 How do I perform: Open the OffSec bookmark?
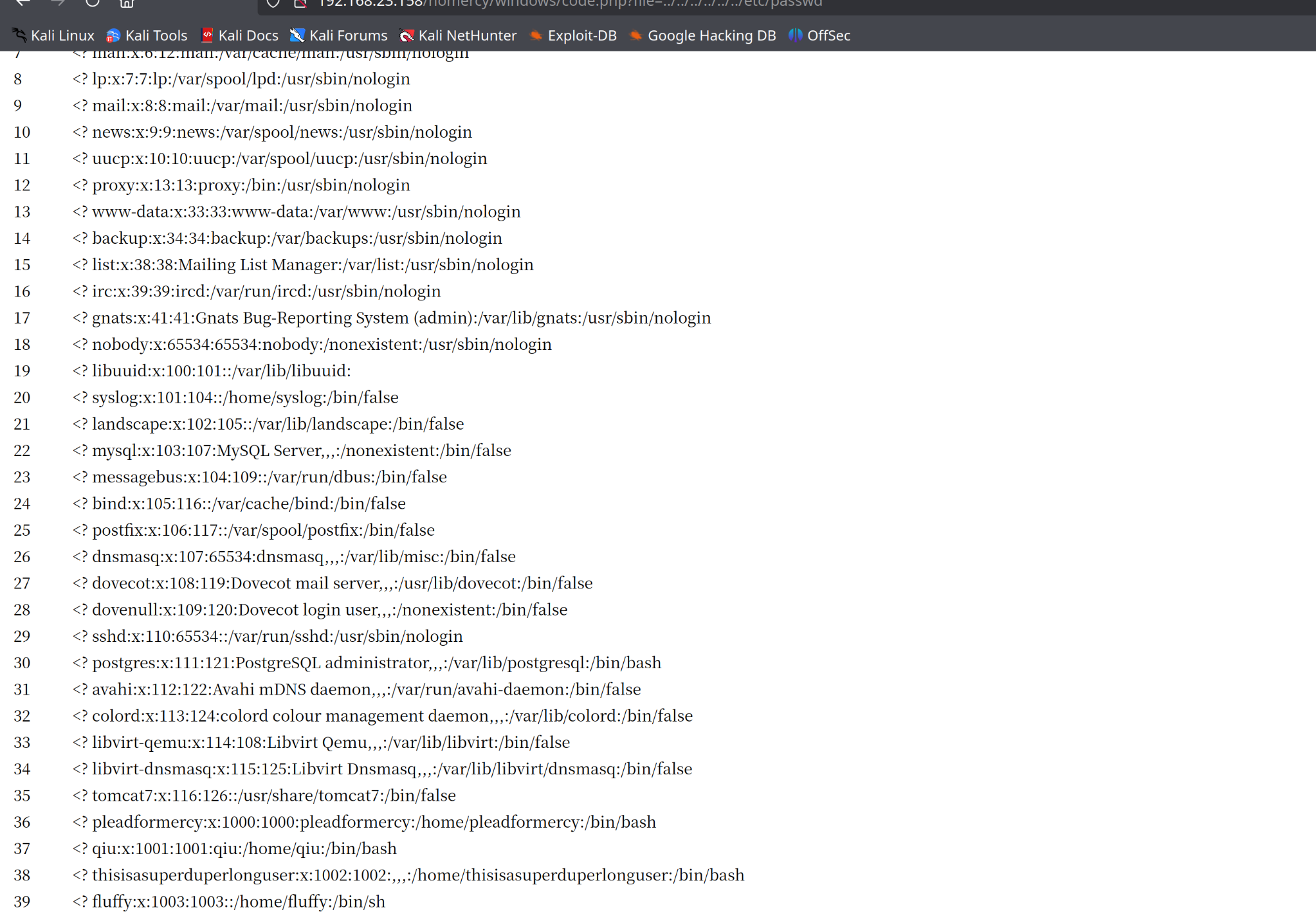819,35
